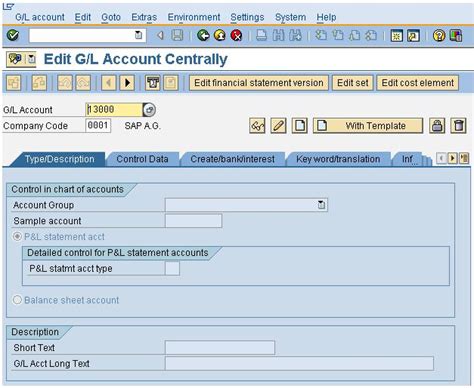Click the first application toolbar icon
This screenshot has height=388, width=474.
tap(14, 83)
